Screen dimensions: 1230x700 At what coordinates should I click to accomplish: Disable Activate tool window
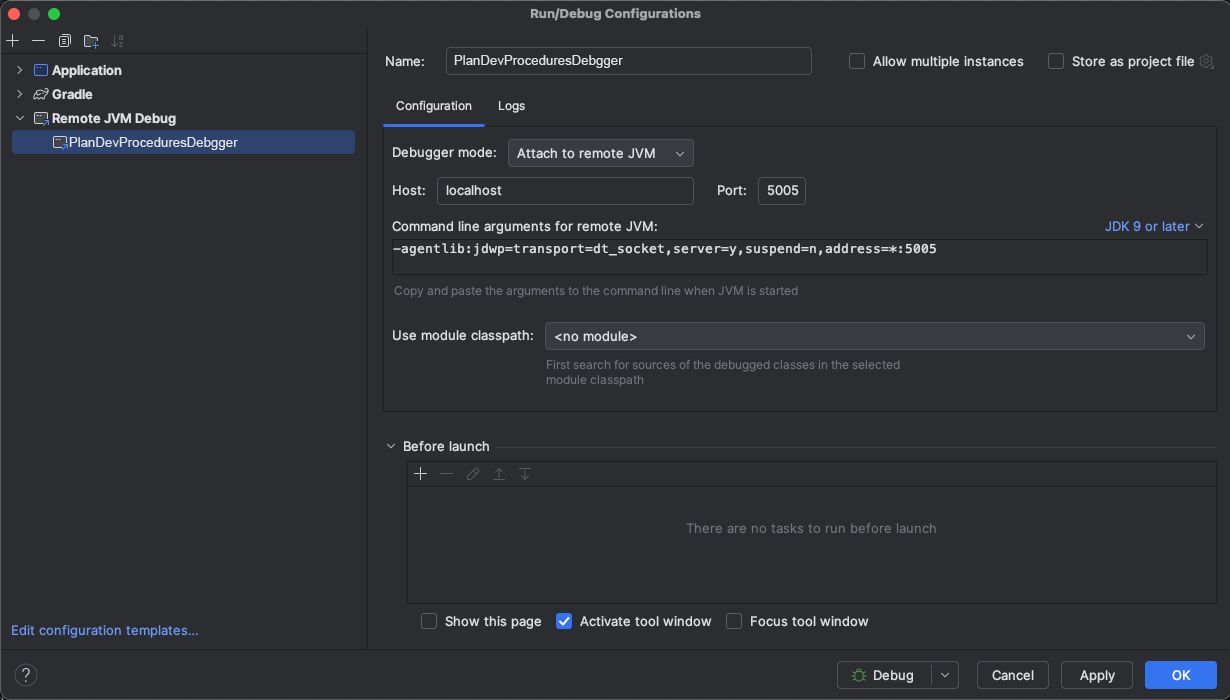tap(564, 621)
